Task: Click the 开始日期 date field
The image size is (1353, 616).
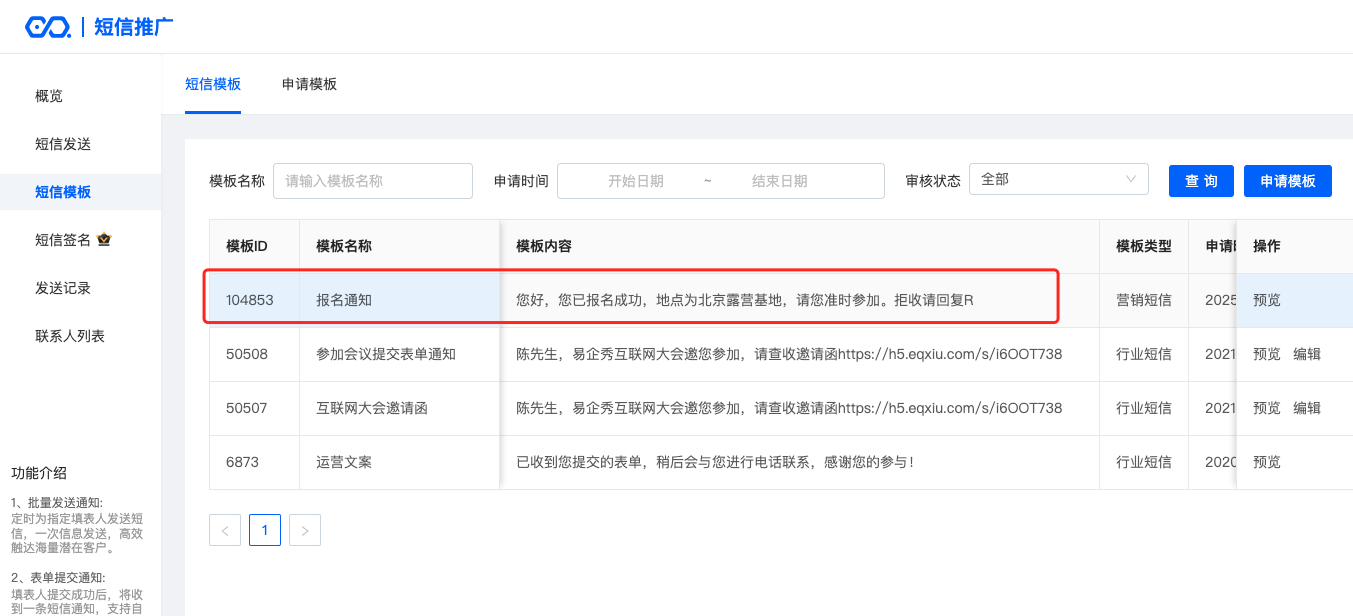Action: [635, 181]
